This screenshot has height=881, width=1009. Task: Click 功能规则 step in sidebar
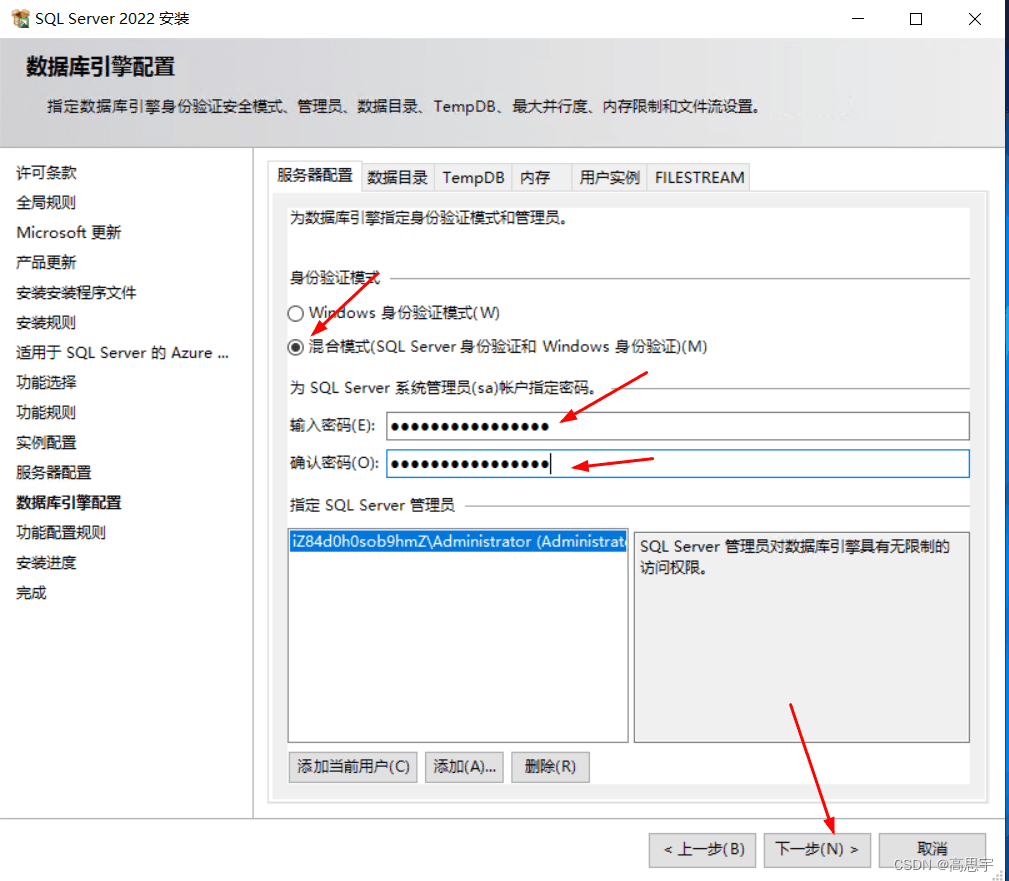click(46, 413)
